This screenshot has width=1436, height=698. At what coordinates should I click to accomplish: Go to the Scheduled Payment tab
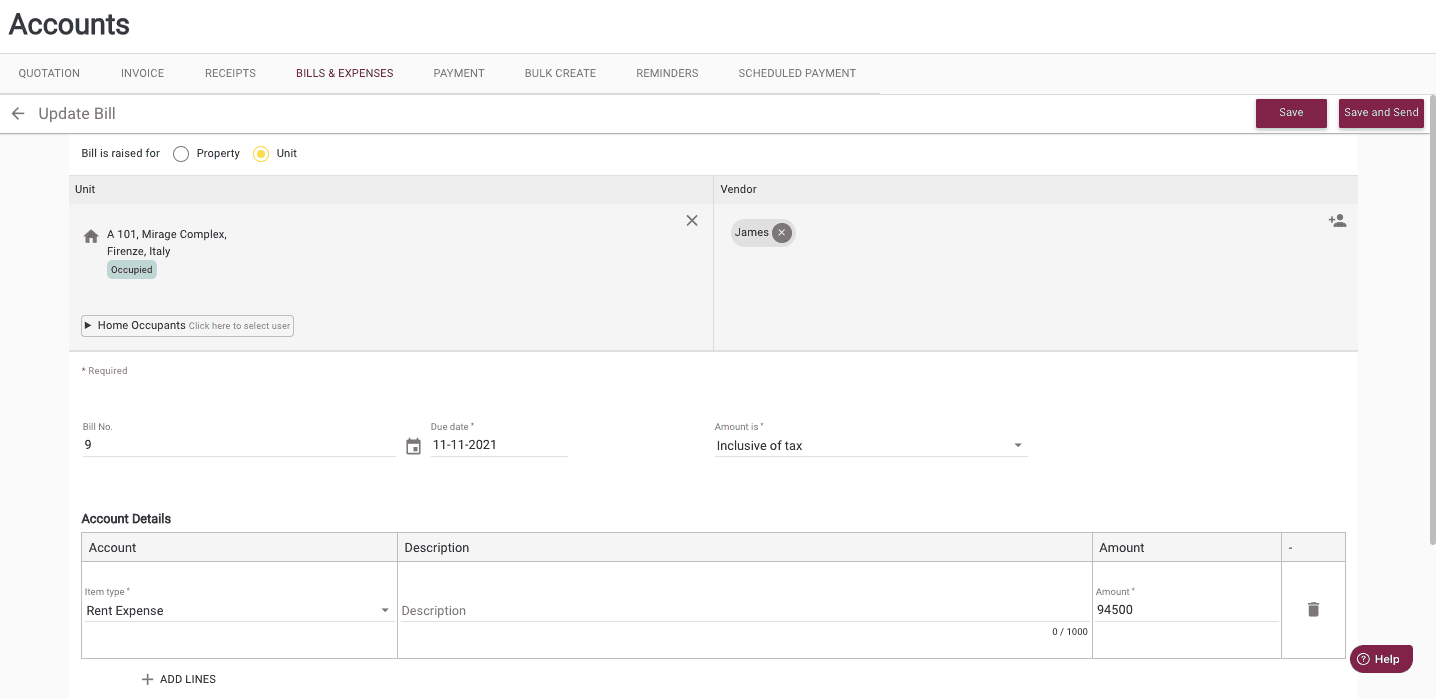[x=797, y=73]
